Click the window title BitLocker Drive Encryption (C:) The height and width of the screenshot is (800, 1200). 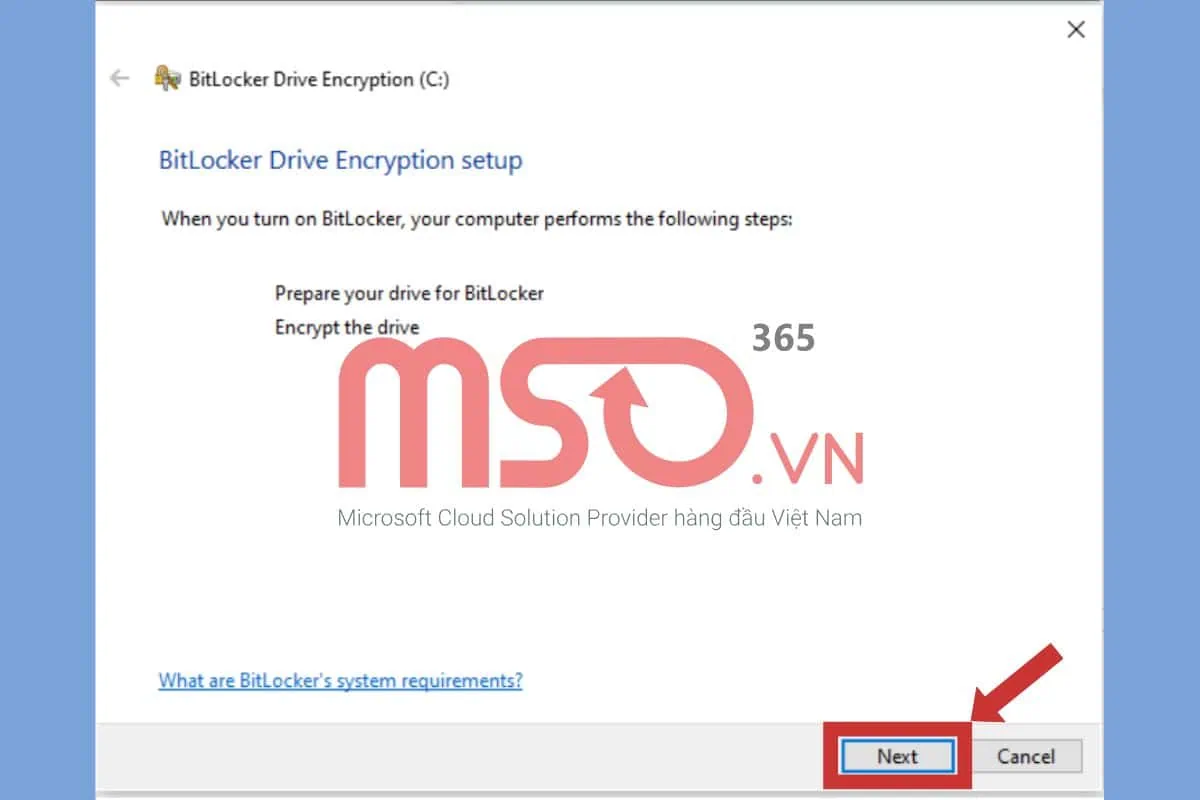click(x=319, y=79)
